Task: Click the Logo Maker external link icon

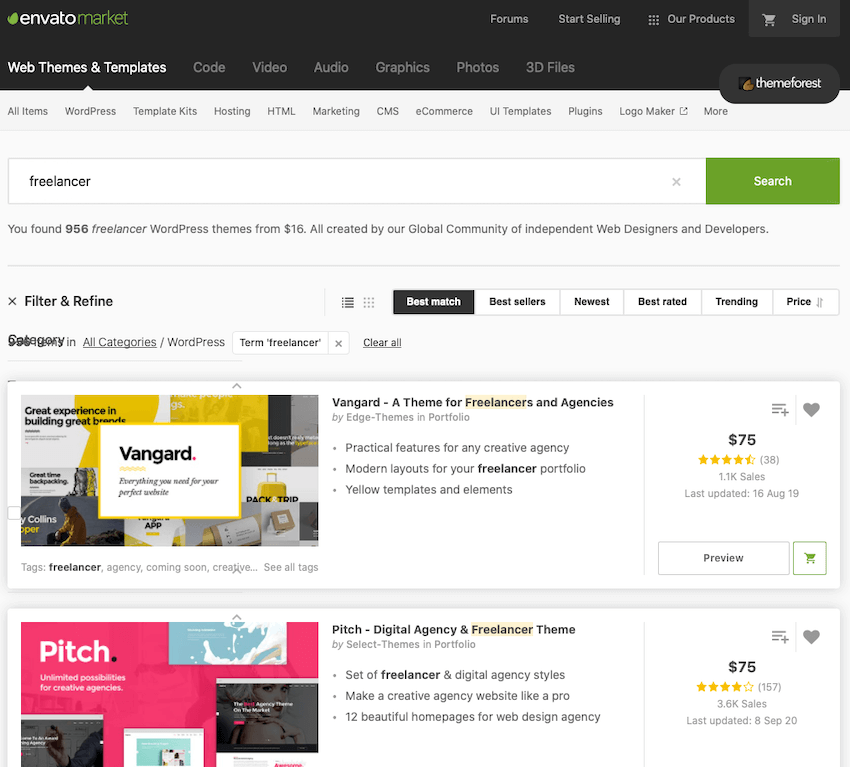Action: coord(684,111)
